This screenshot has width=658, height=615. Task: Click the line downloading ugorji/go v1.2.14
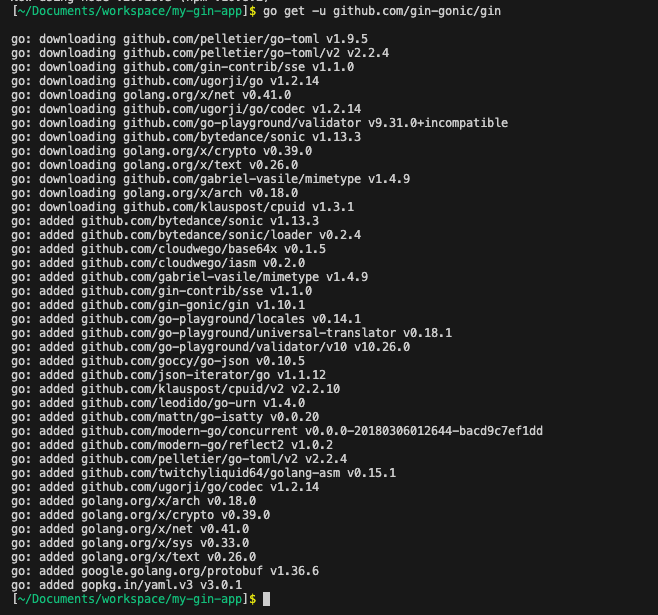(x=165, y=81)
